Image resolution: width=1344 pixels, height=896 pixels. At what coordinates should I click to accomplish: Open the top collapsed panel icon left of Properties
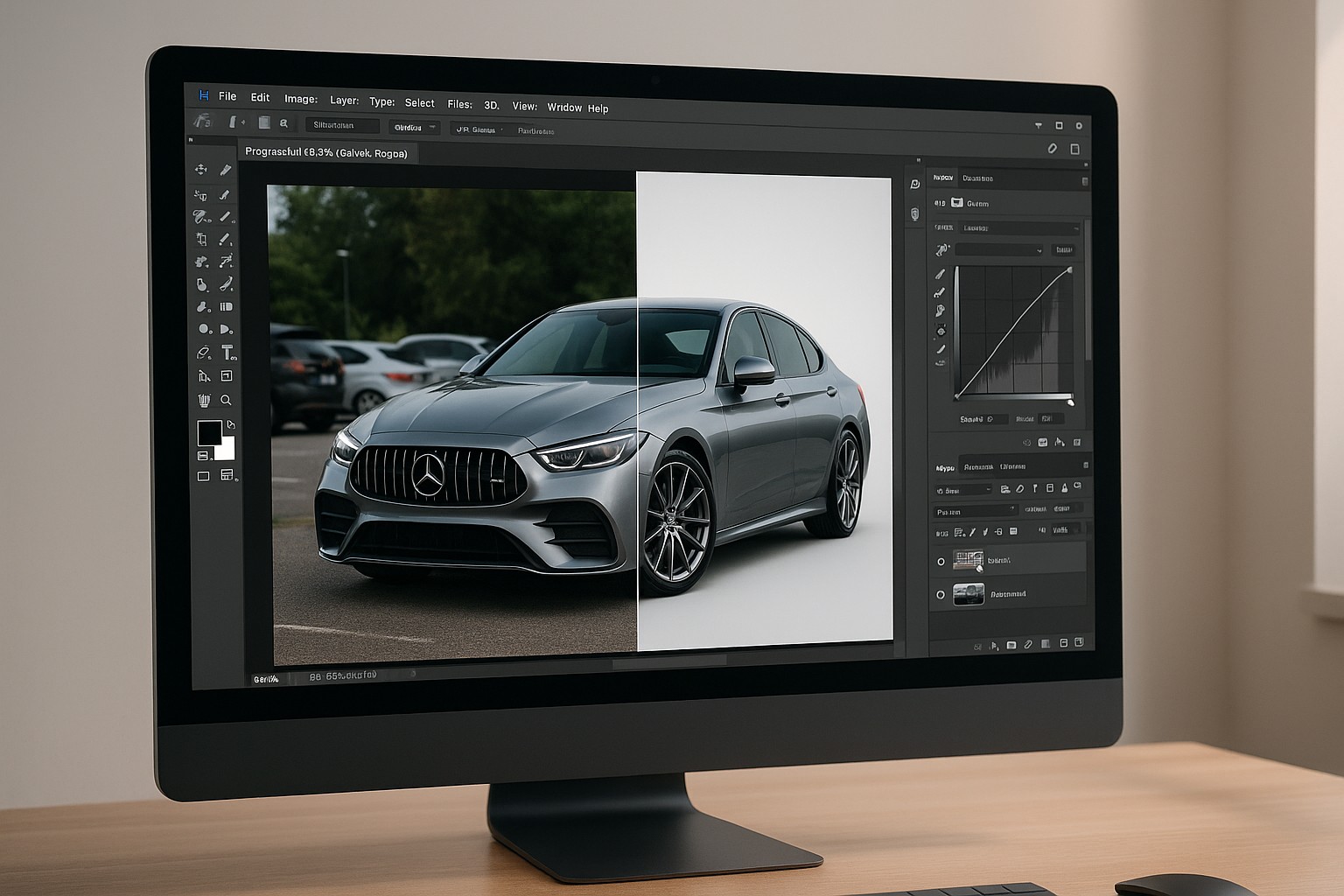[914, 184]
